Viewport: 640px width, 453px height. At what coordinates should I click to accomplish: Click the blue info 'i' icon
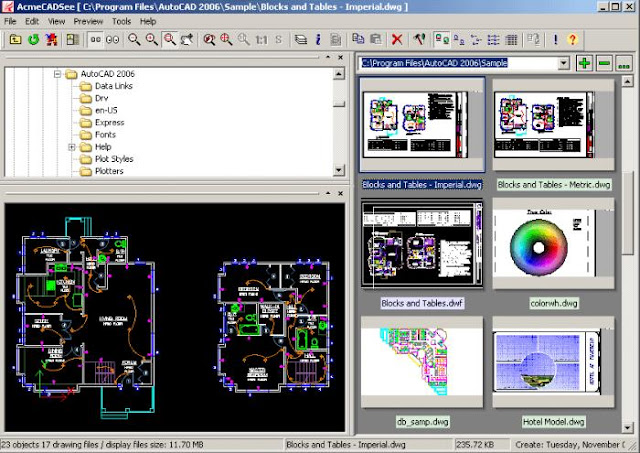(x=318, y=40)
